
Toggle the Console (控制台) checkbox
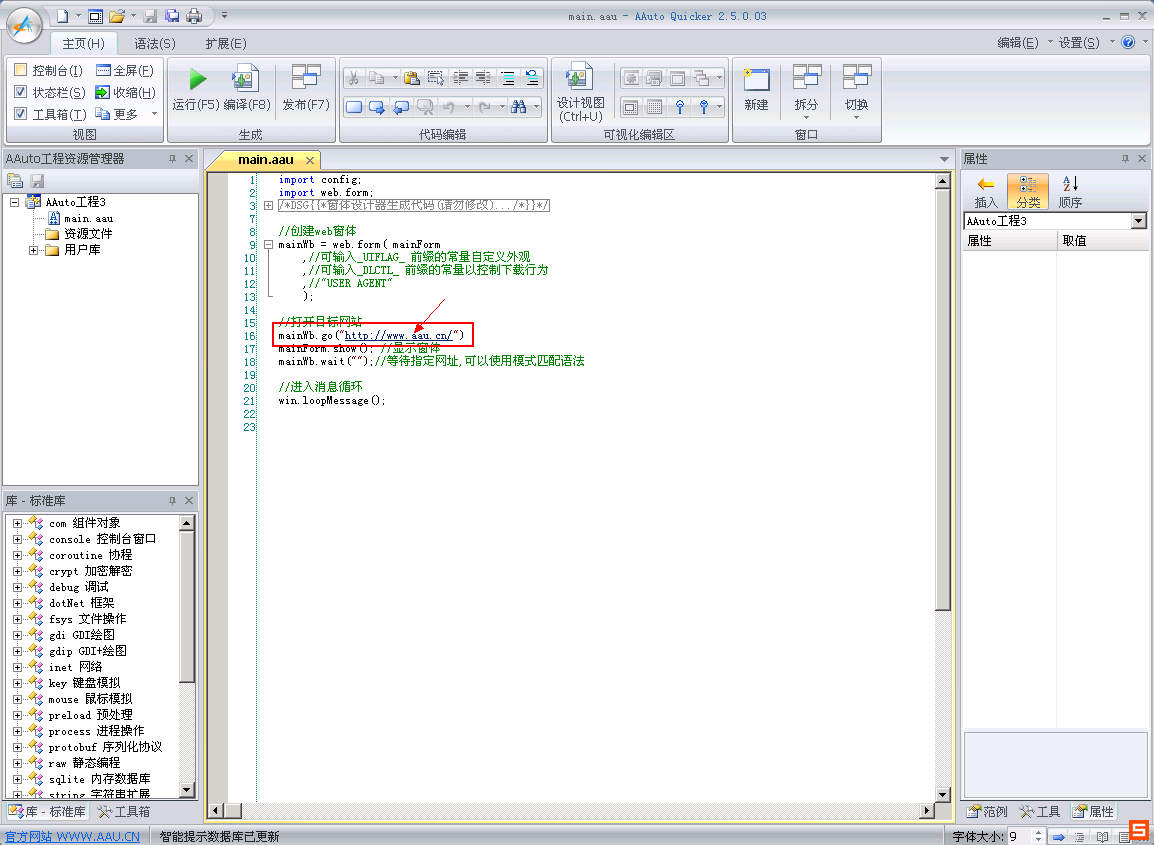21,70
